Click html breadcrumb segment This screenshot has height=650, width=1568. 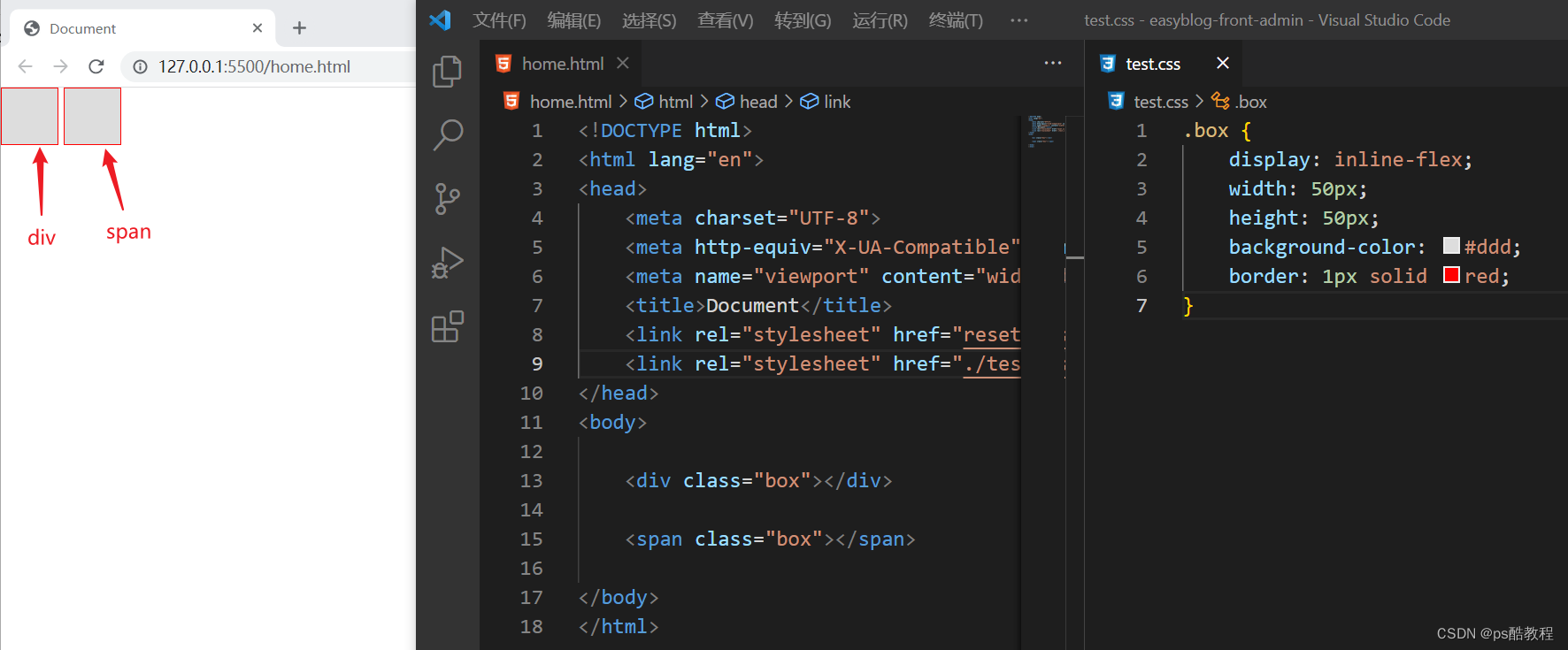point(676,102)
